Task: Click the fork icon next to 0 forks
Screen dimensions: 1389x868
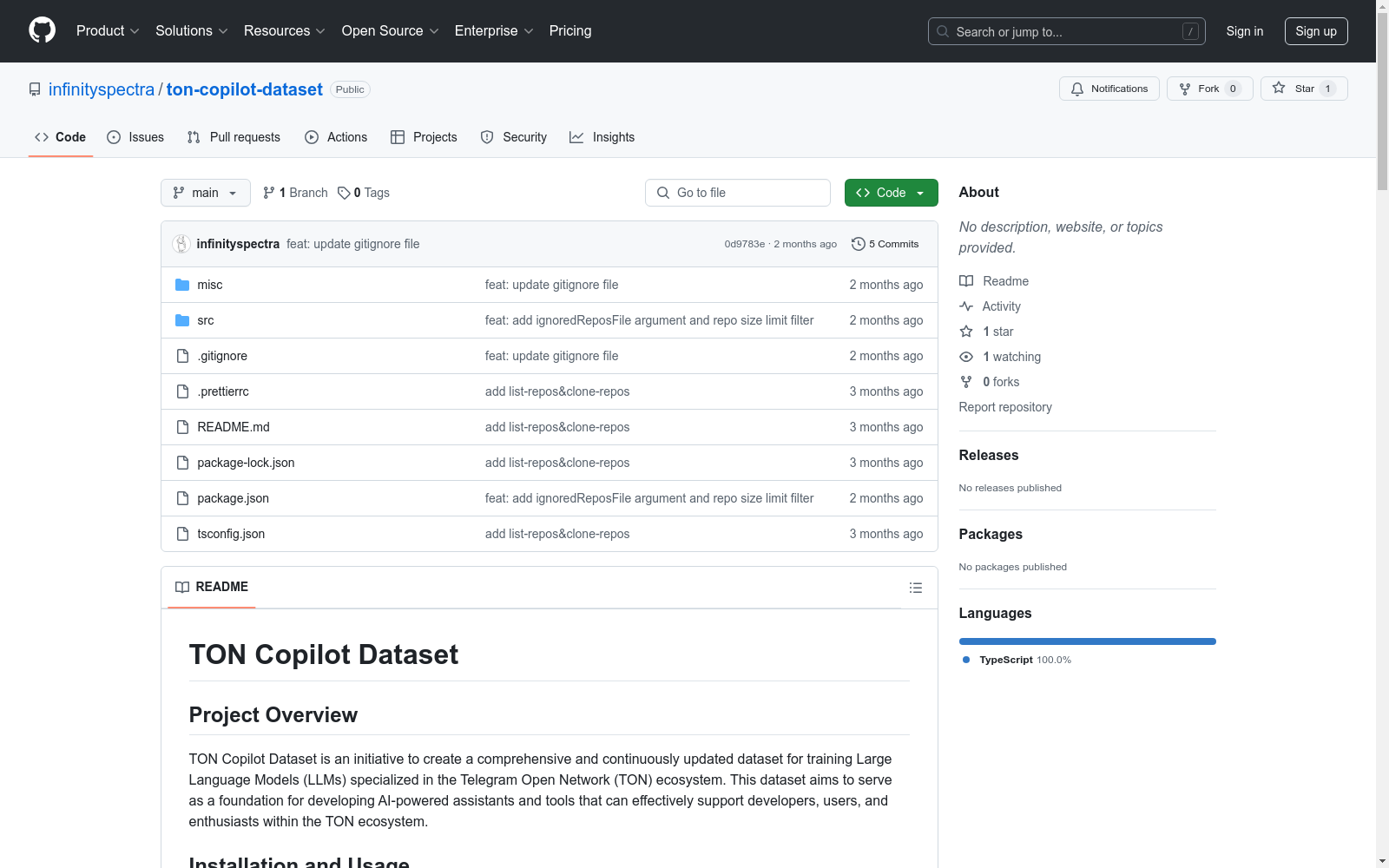Action: (966, 382)
